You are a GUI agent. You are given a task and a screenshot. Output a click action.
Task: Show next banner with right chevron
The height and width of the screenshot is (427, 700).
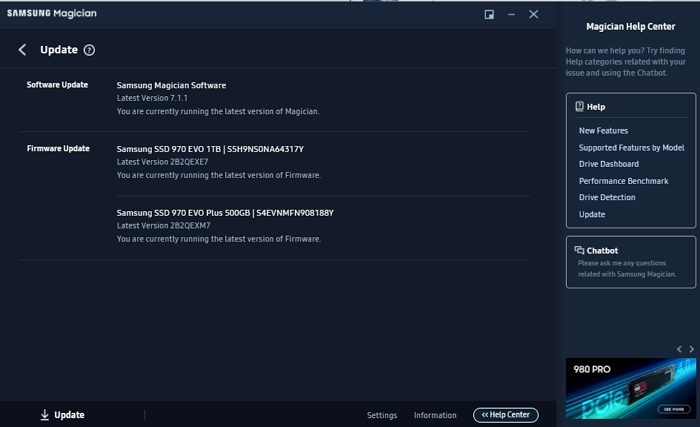(x=692, y=349)
